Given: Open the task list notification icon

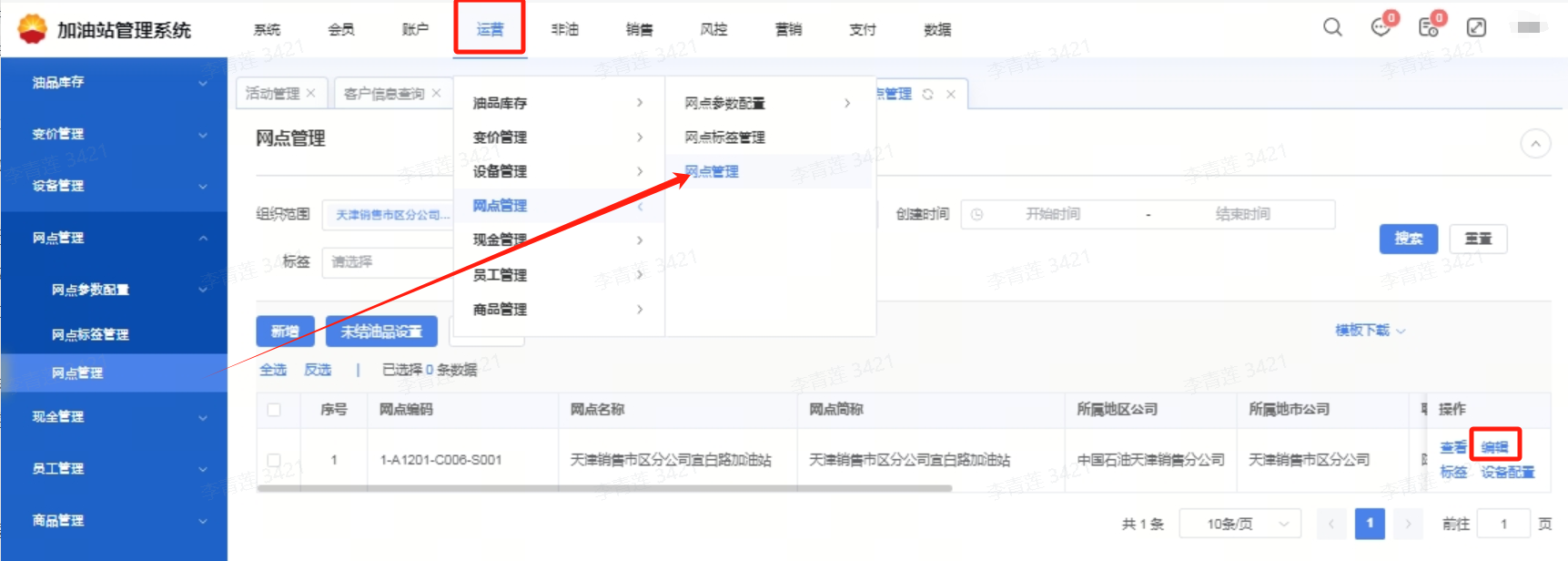Looking at the screenshot, I should tap(1428, 27).
